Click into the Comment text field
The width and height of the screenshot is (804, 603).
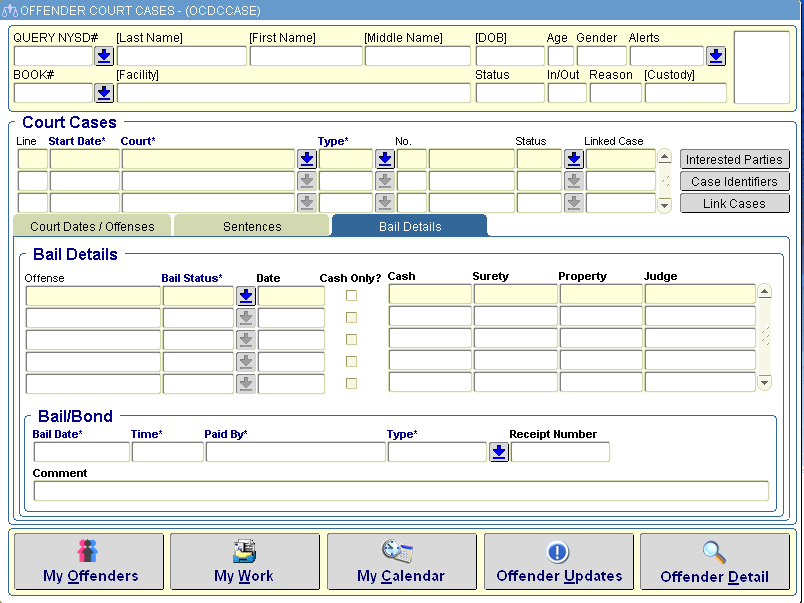point(400,491)
